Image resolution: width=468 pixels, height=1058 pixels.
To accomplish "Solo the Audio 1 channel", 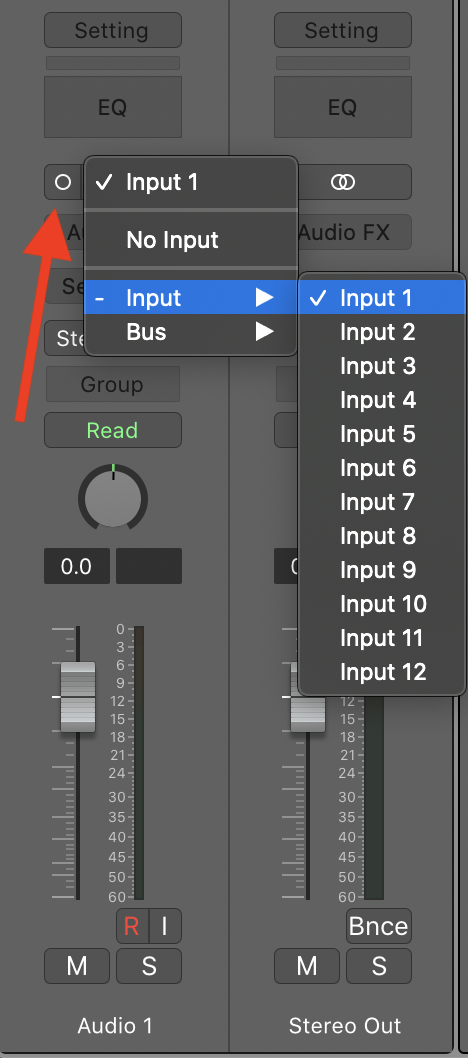I will [149, 966].
